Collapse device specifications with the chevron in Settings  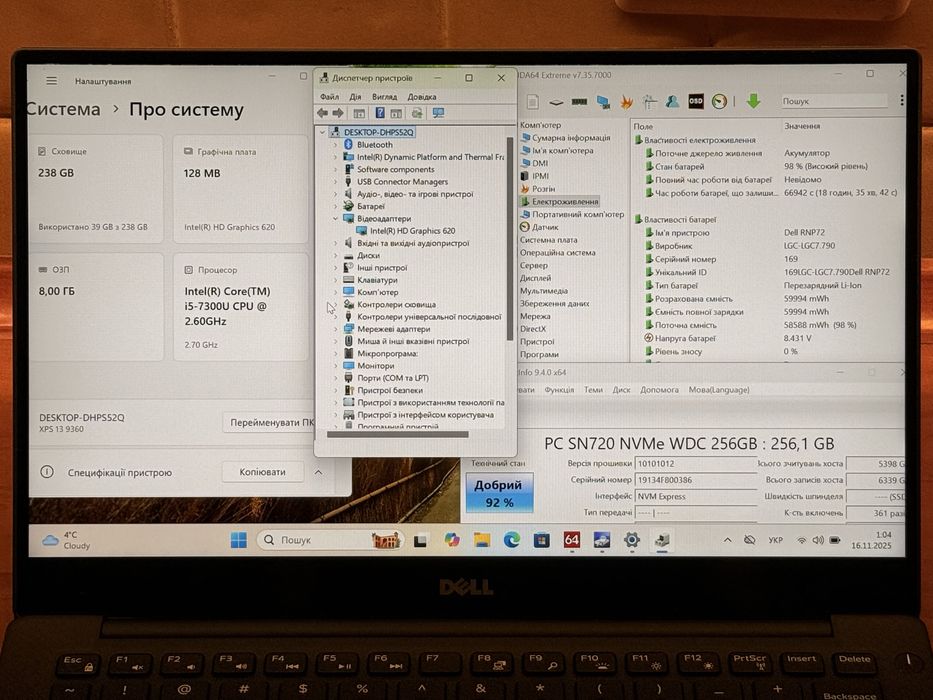click(x=318, y=472)
